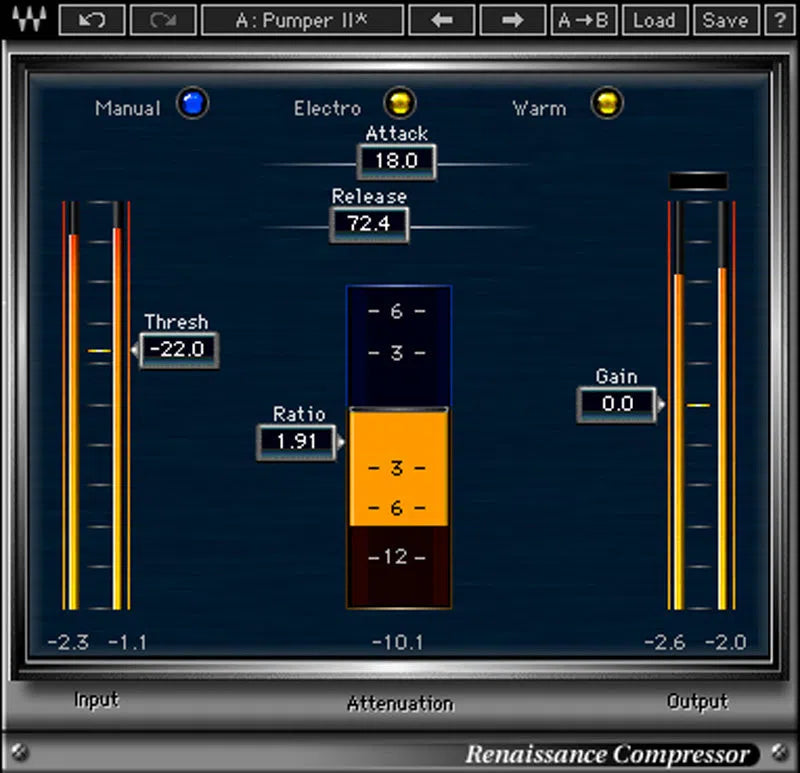Enable Electro release mode
The height and width of the screenshot is (773, 800).
(x=401, y=103)
